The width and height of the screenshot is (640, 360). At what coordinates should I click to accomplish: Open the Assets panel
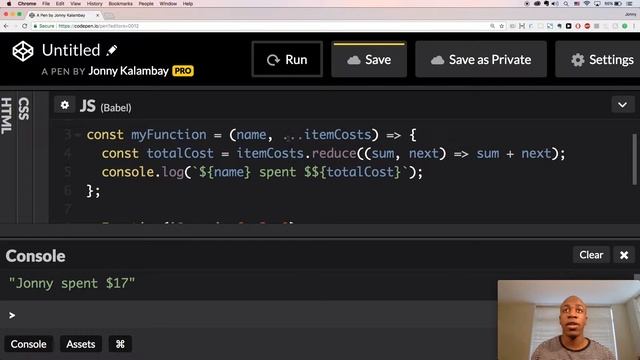click(80, 344)
